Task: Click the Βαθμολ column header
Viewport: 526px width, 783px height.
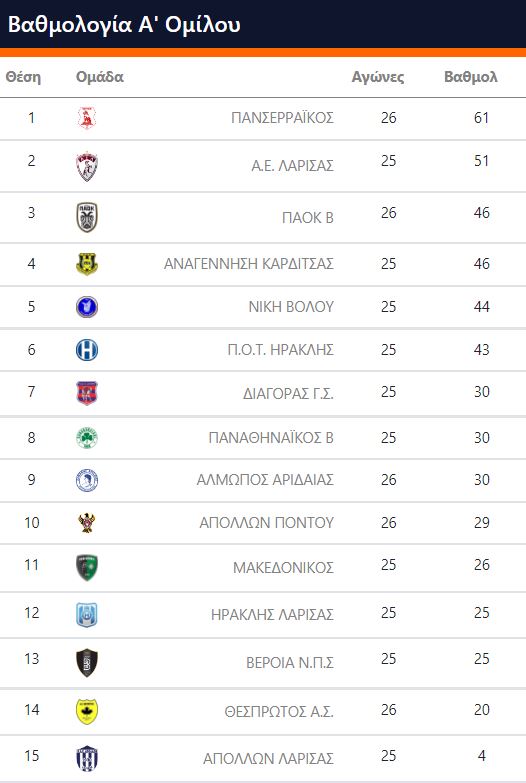Action: 471,77
